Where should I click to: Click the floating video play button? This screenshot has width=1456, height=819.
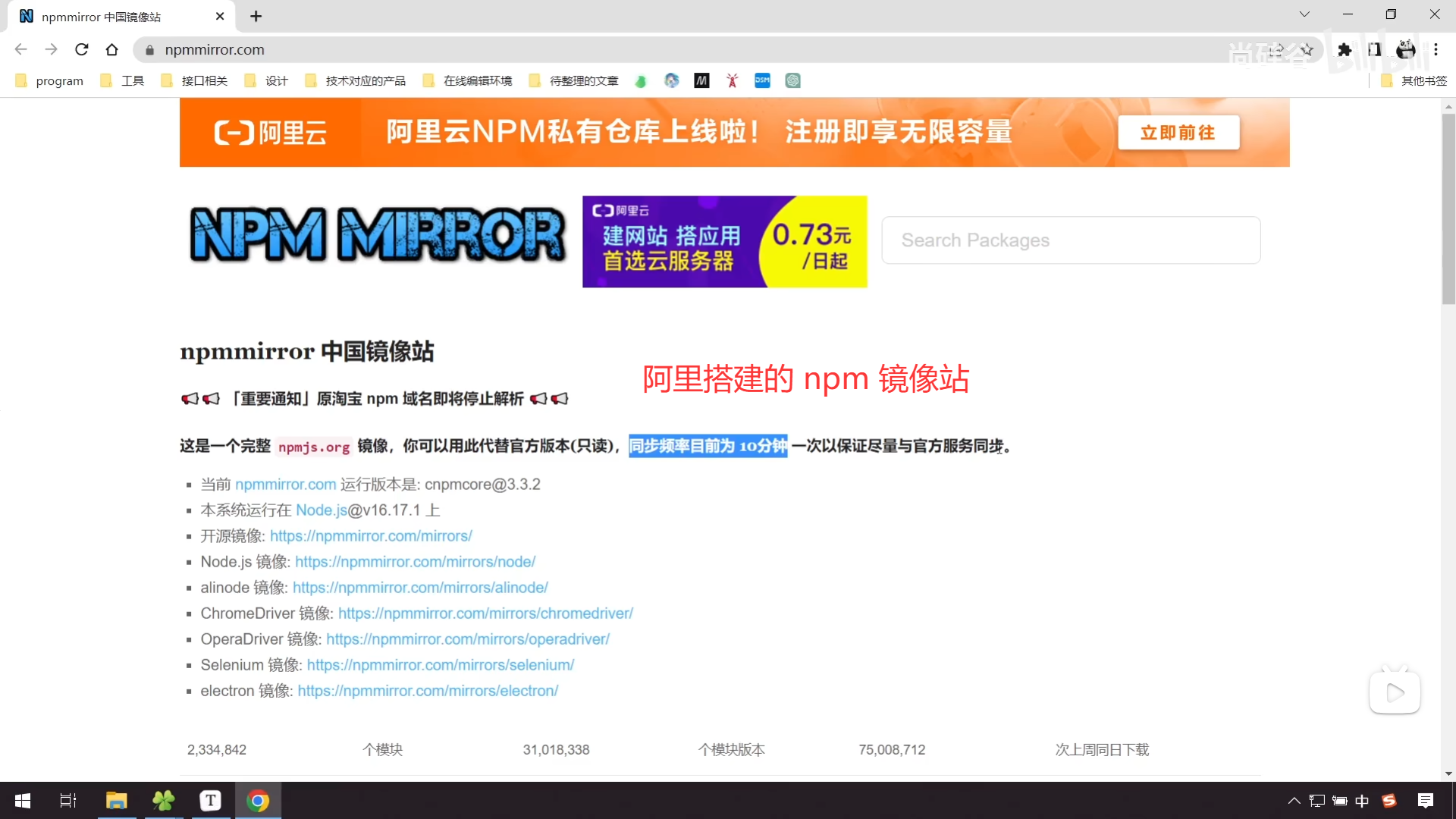[x=1395, y=692]
